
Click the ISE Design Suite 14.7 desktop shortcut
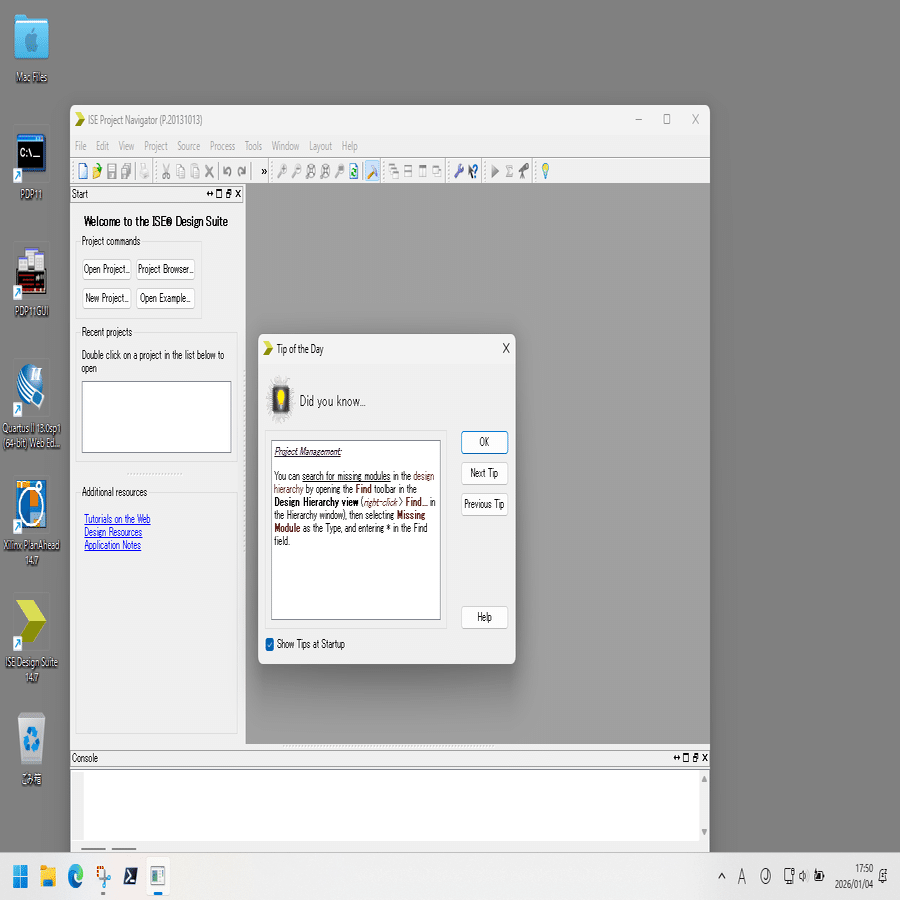32,638
